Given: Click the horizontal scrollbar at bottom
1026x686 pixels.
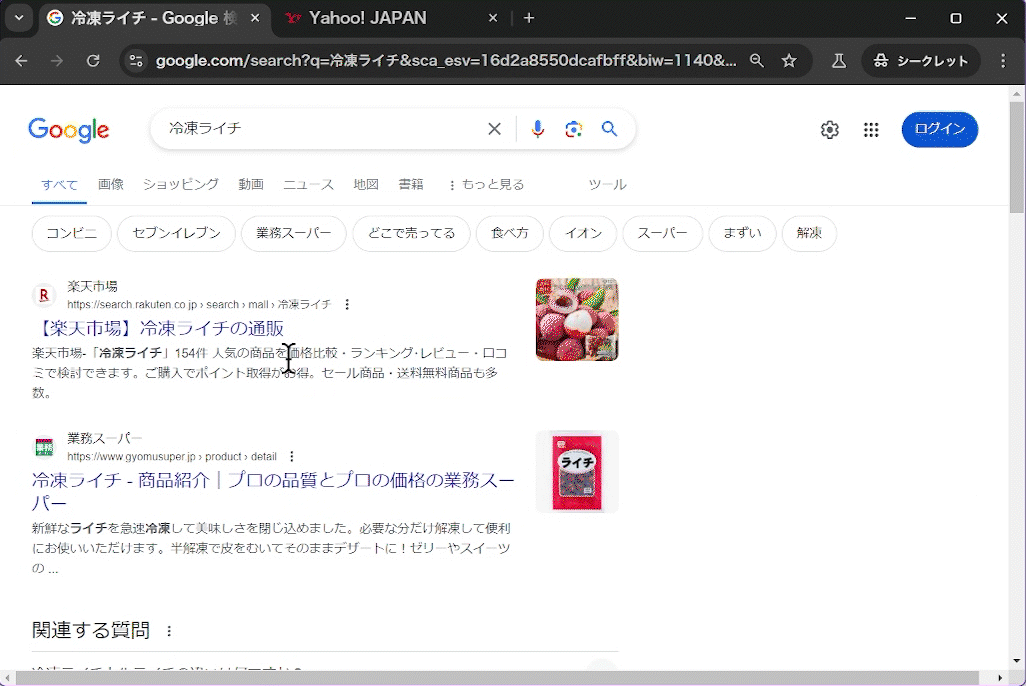Looking at the screenshot, I should click(495, 677).
